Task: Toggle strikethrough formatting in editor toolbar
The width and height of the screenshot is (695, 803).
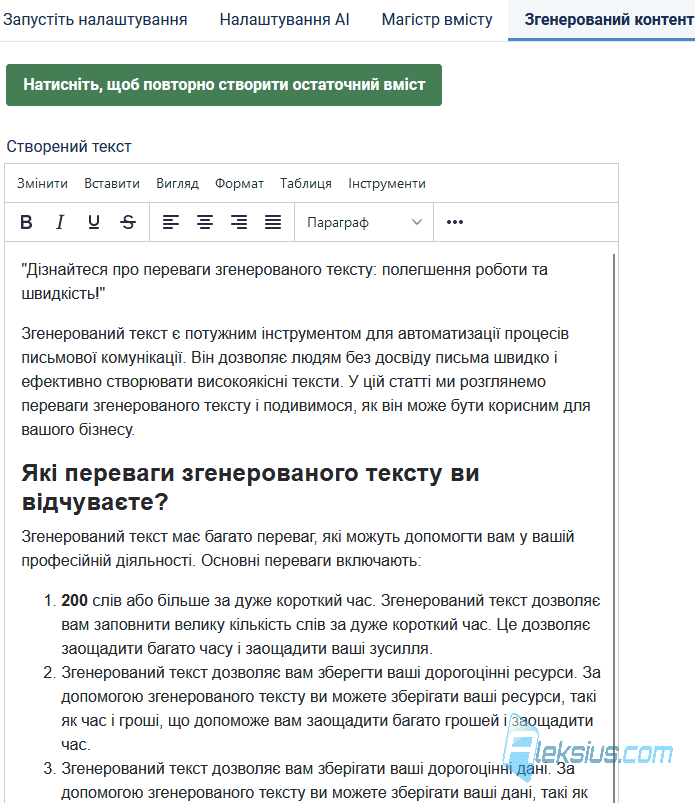Action: 128,222
